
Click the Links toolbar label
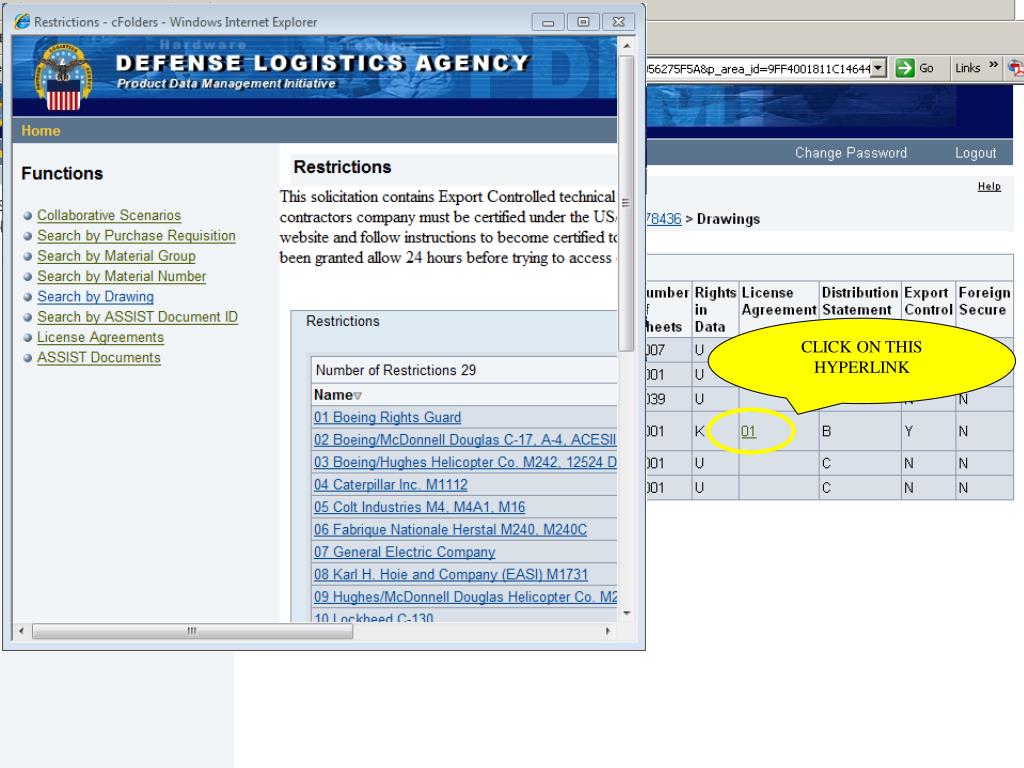point(967,68)
